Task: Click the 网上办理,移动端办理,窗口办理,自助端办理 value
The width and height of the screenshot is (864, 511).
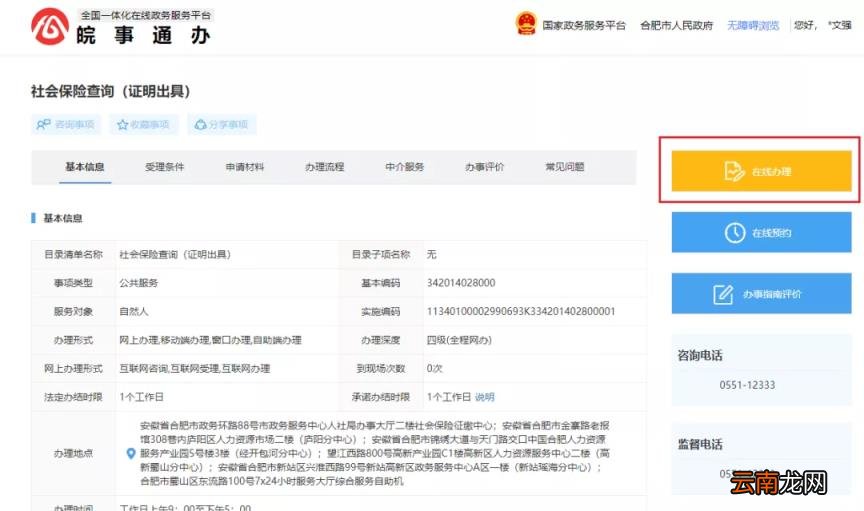Action: (210, 340)
